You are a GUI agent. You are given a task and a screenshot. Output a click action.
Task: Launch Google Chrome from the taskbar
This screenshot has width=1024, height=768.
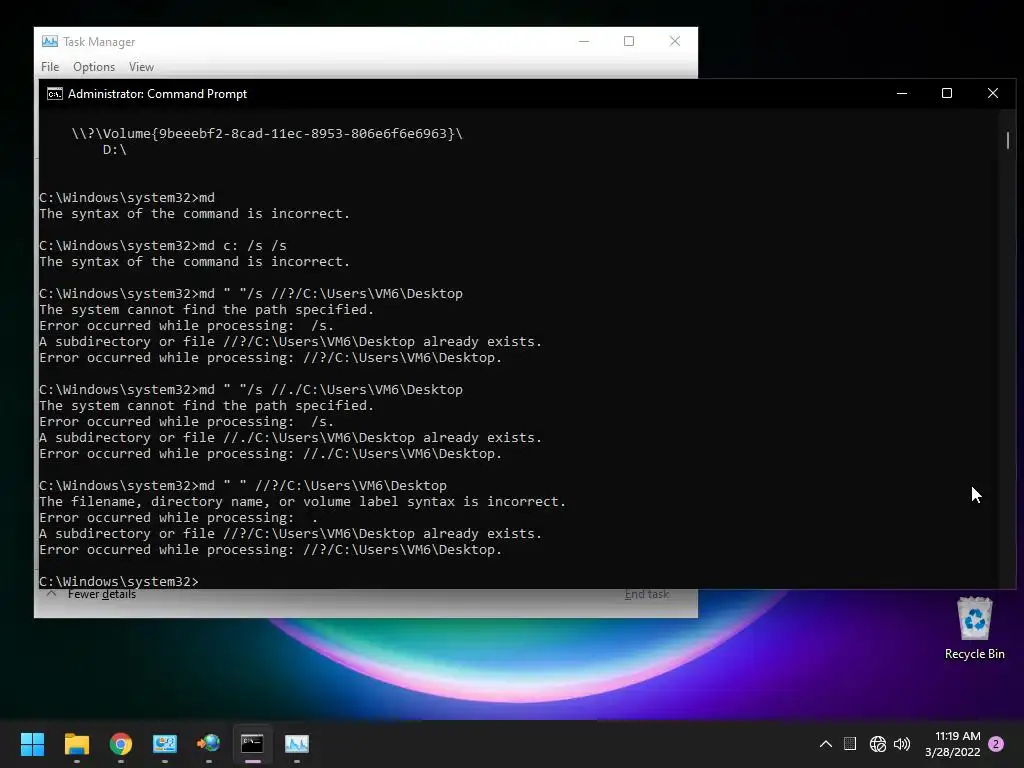[x=121, y=744]
